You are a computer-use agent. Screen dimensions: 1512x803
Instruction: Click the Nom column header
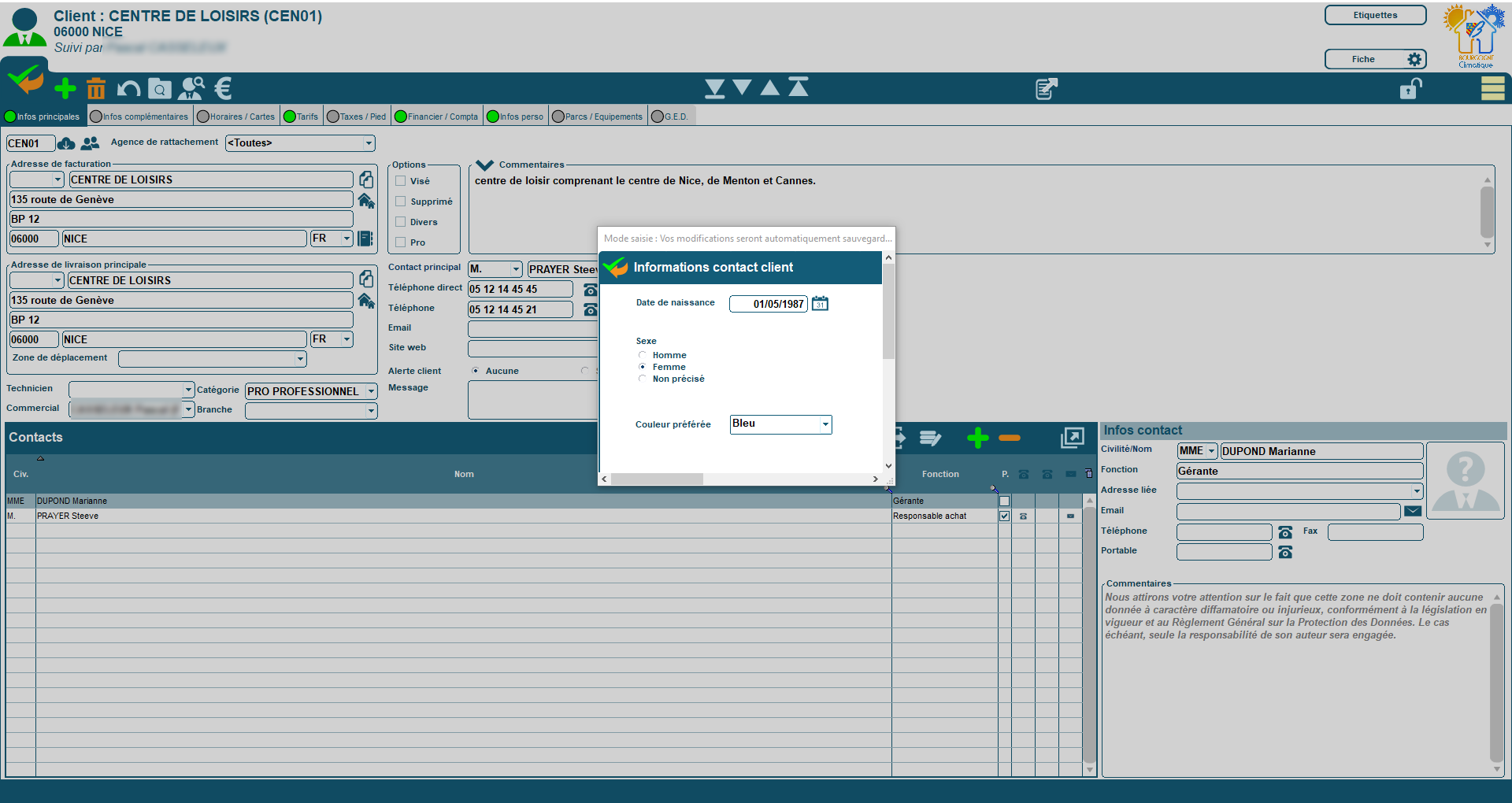pos(464,474)
